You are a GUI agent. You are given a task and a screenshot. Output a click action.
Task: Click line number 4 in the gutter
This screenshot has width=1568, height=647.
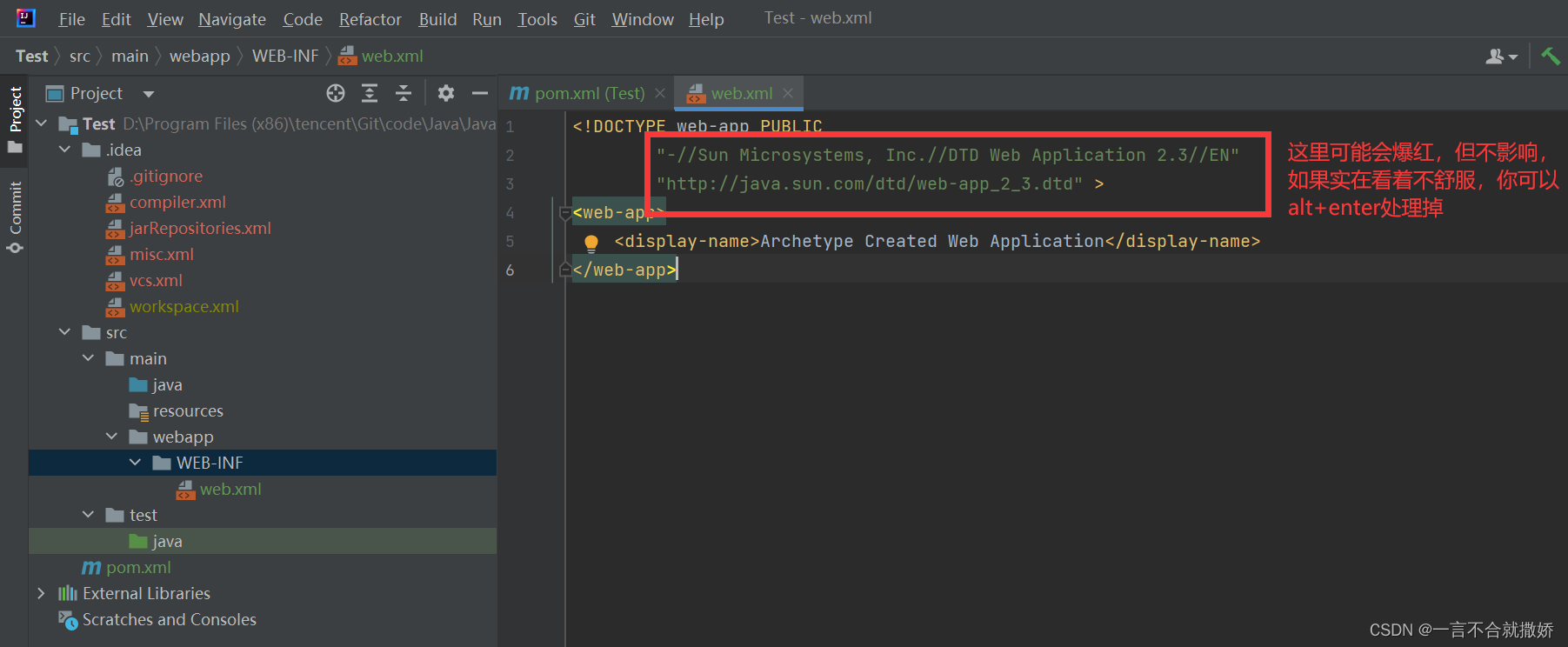coord(510,213)
